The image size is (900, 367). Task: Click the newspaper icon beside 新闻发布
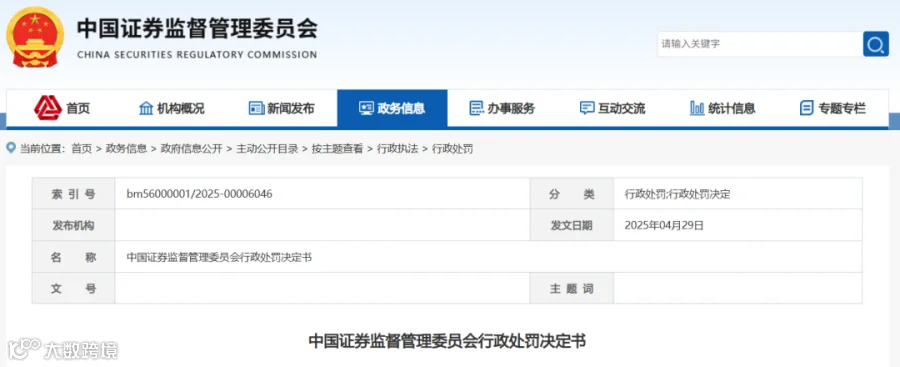pyautogui.click(x=256, y=108)
